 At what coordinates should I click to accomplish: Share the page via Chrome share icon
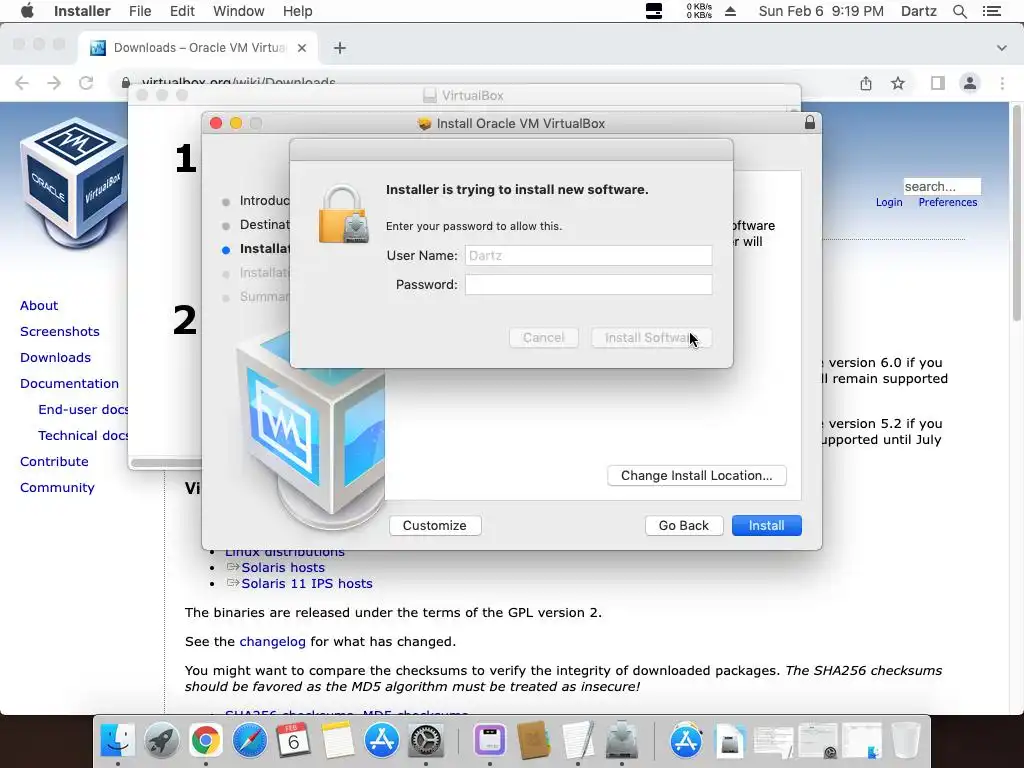coord(866,83)
